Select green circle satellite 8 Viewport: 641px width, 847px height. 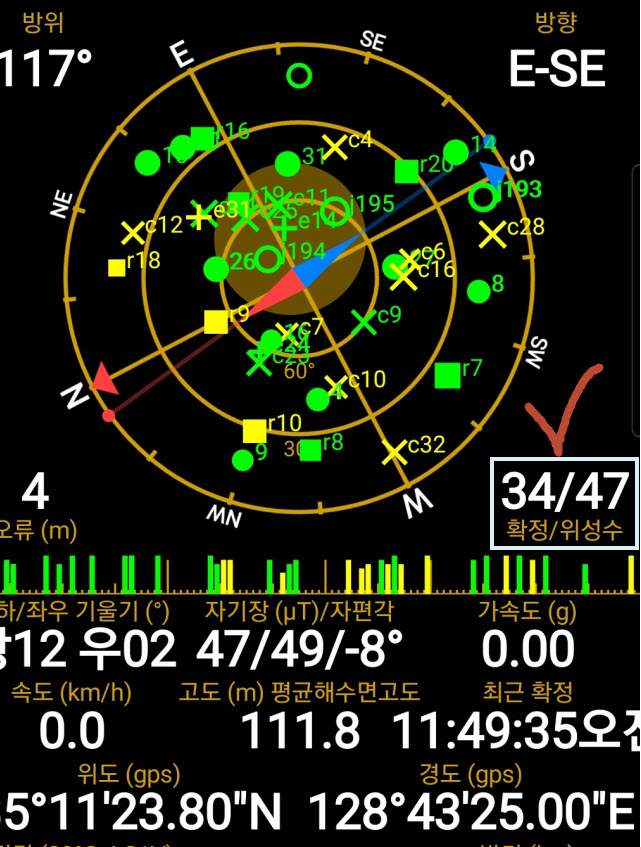point(478,292)
